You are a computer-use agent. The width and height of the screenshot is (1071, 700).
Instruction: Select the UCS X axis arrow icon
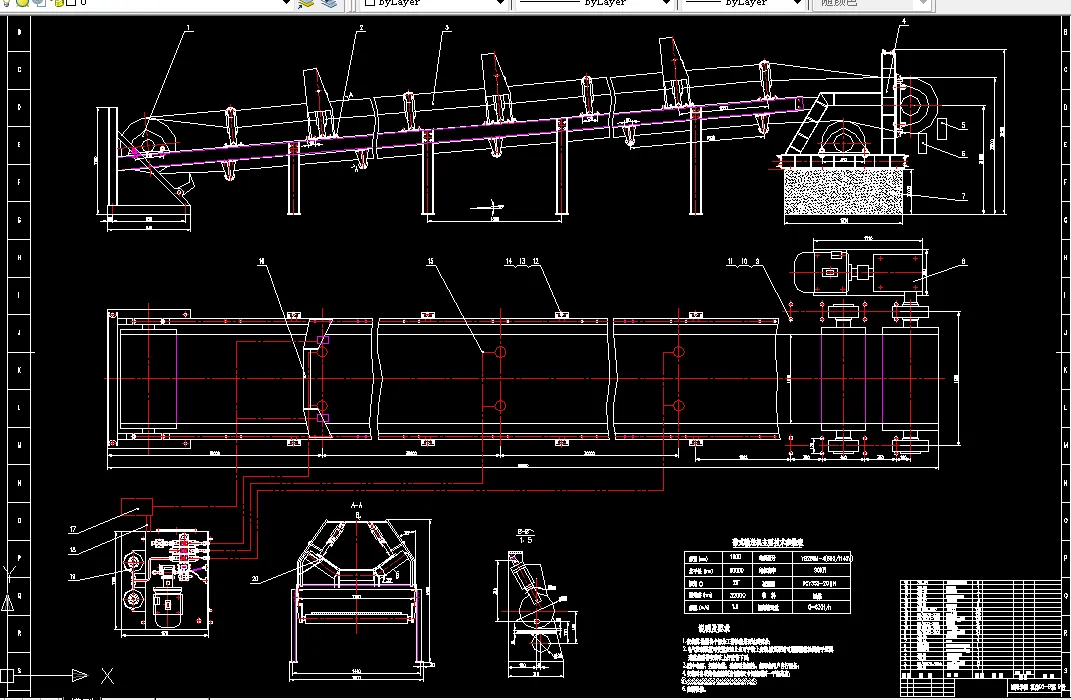(x=80, y=675)
